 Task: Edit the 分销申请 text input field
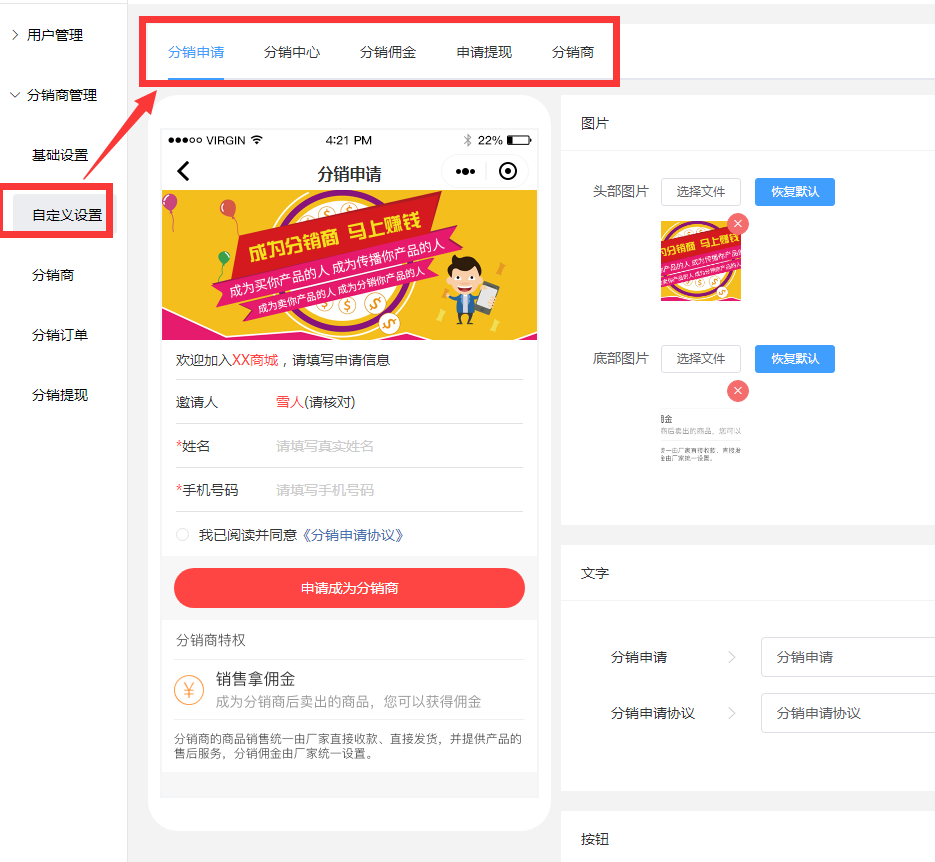(x=848, y=657)
